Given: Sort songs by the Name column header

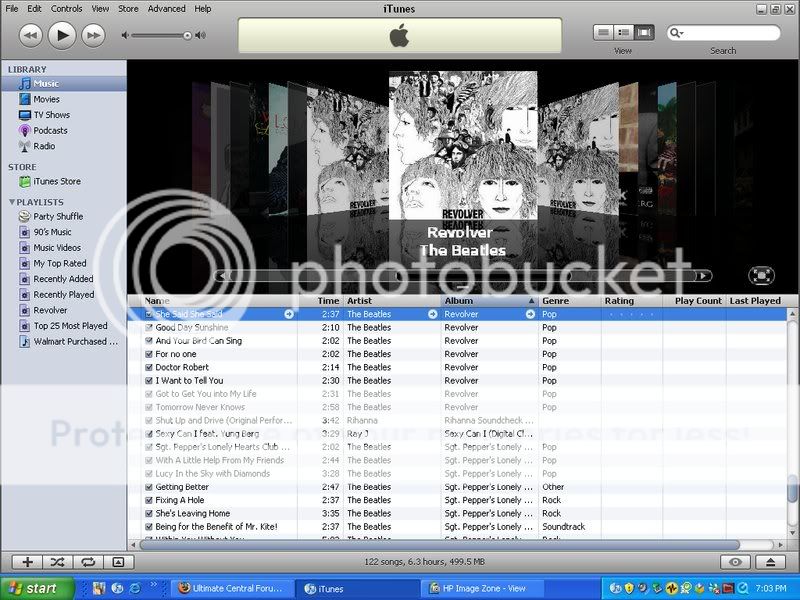Looking at the screenshot, I should (x=219, y=301).
